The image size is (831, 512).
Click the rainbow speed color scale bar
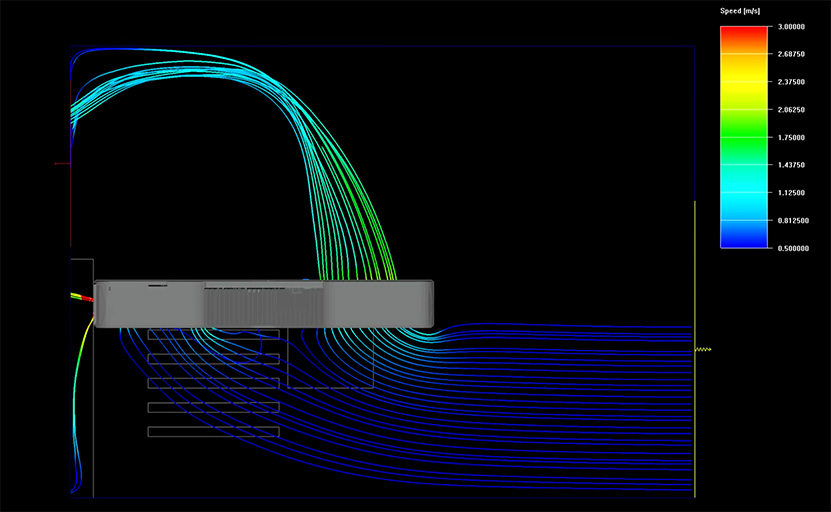(744, 137)
